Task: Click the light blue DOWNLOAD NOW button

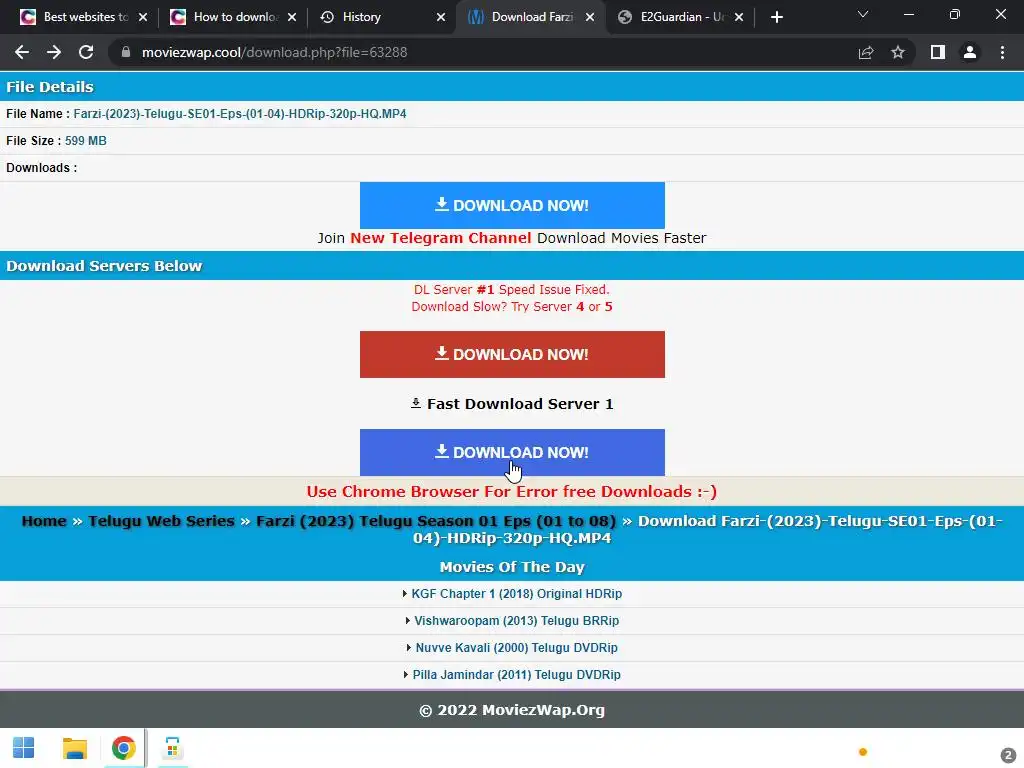Action: (x=512, y=205)
